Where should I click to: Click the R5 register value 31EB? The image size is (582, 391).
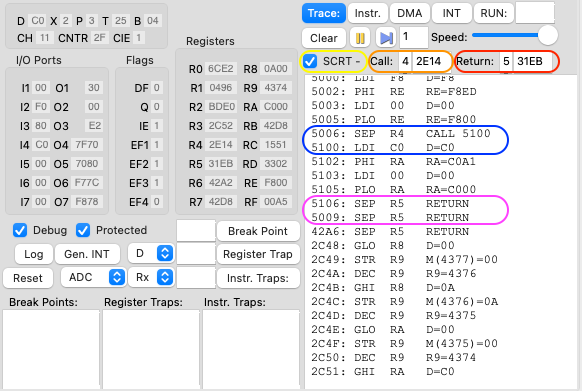point(221,164)
